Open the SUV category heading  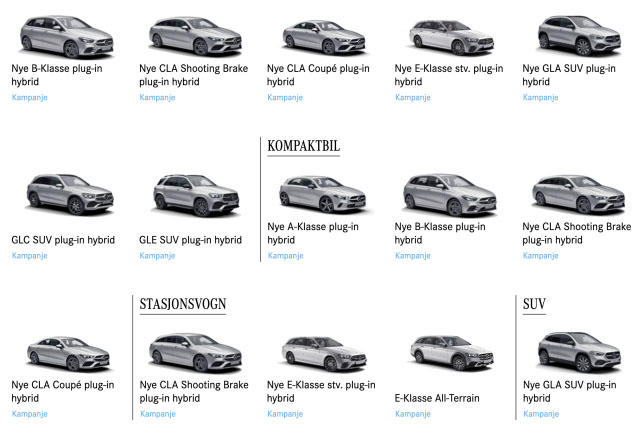click(x=534, y=304)
